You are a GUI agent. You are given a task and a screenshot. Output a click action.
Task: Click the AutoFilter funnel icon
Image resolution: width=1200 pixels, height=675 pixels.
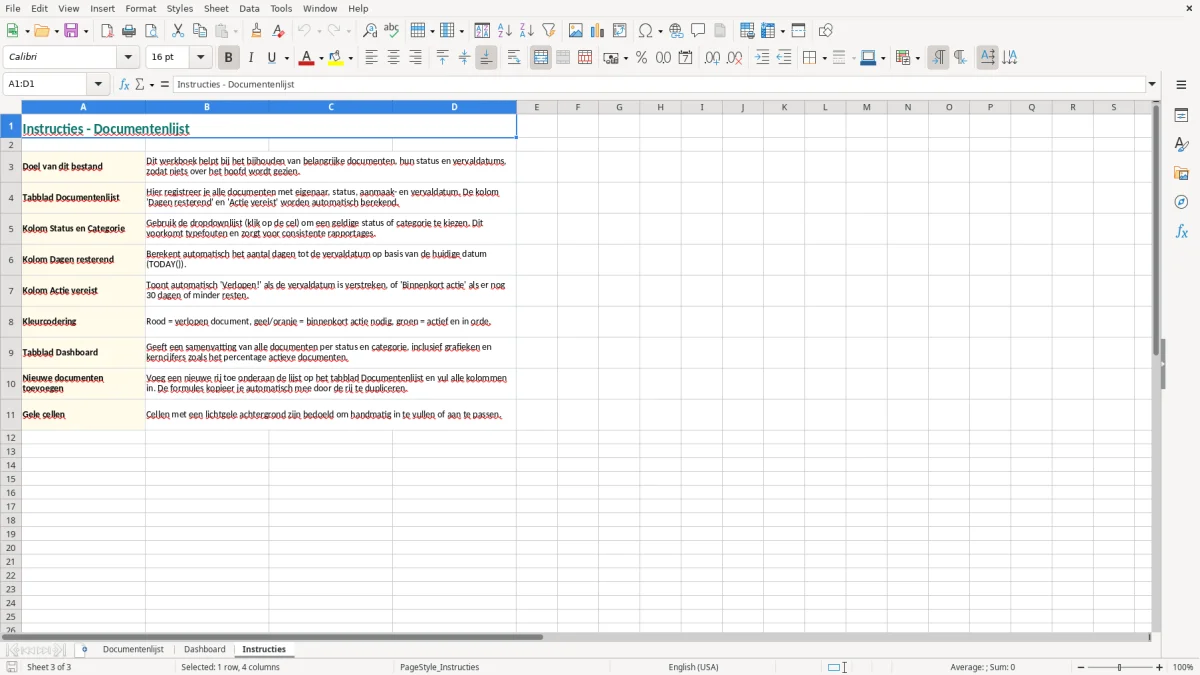548,31
